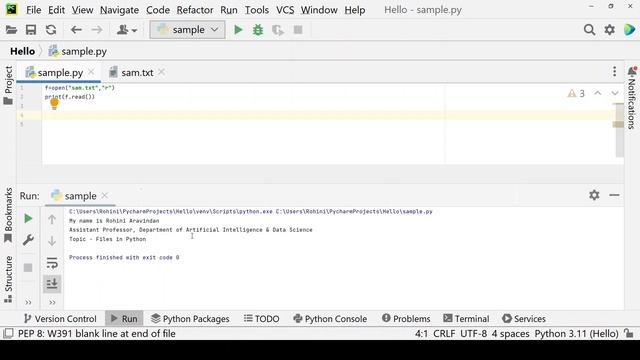Open the Code menu
The height and width of the screenshot is (360, 640).
[x=158, y=10]
